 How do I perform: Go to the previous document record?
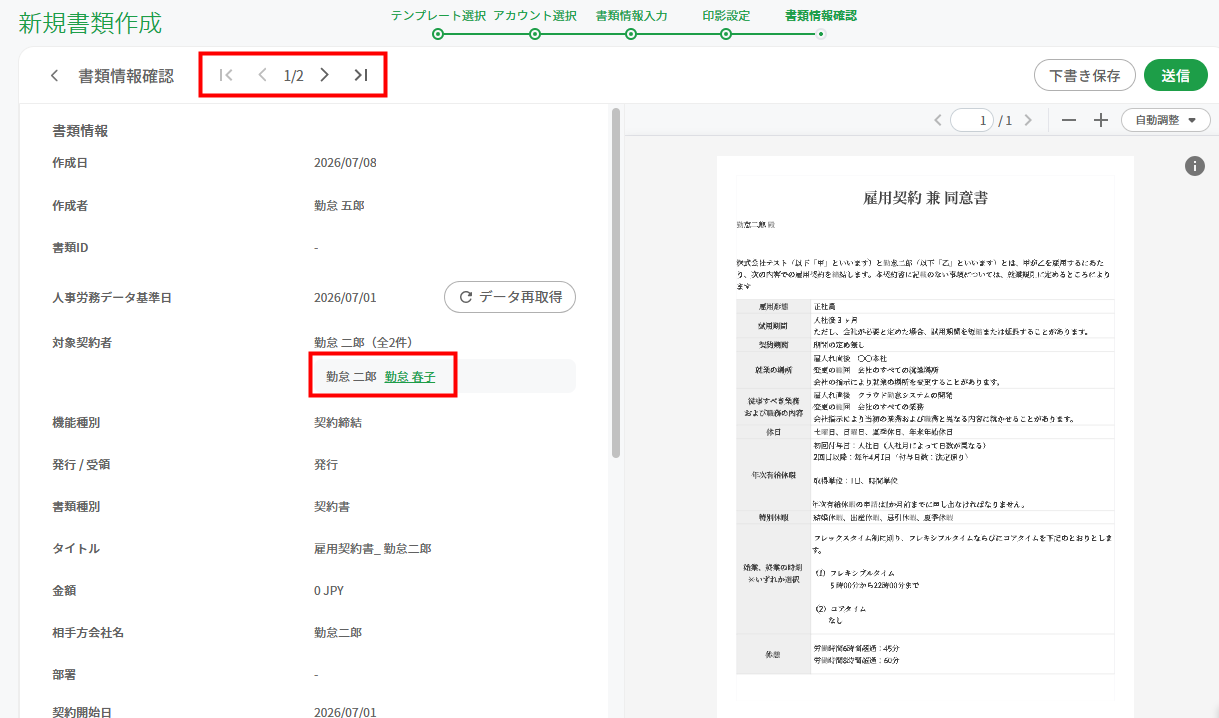tap(262, 75)
